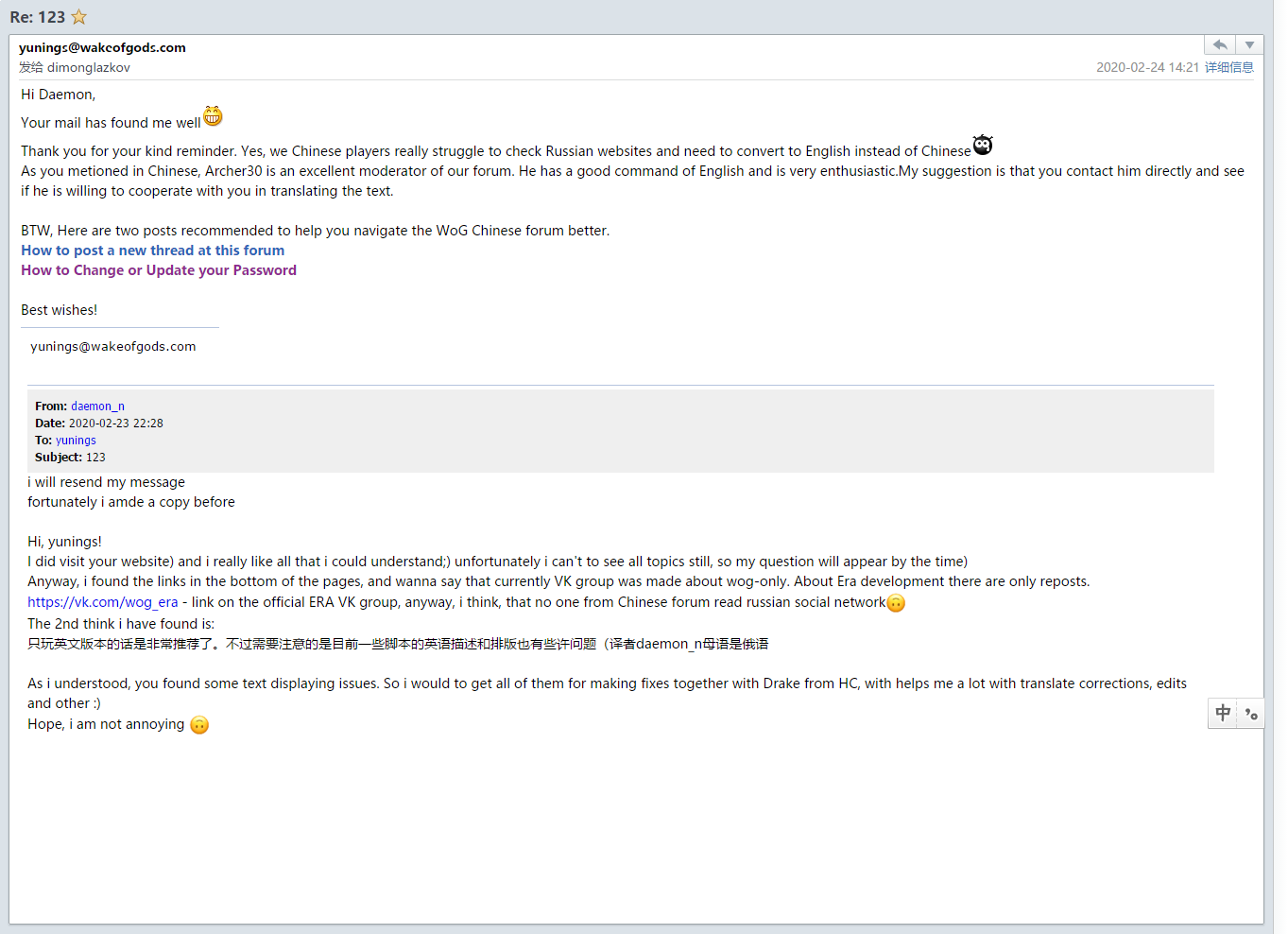This screenshot has height=934, width=1288.
Task: Star the "Re: 123" email
Action: [79, 17]
